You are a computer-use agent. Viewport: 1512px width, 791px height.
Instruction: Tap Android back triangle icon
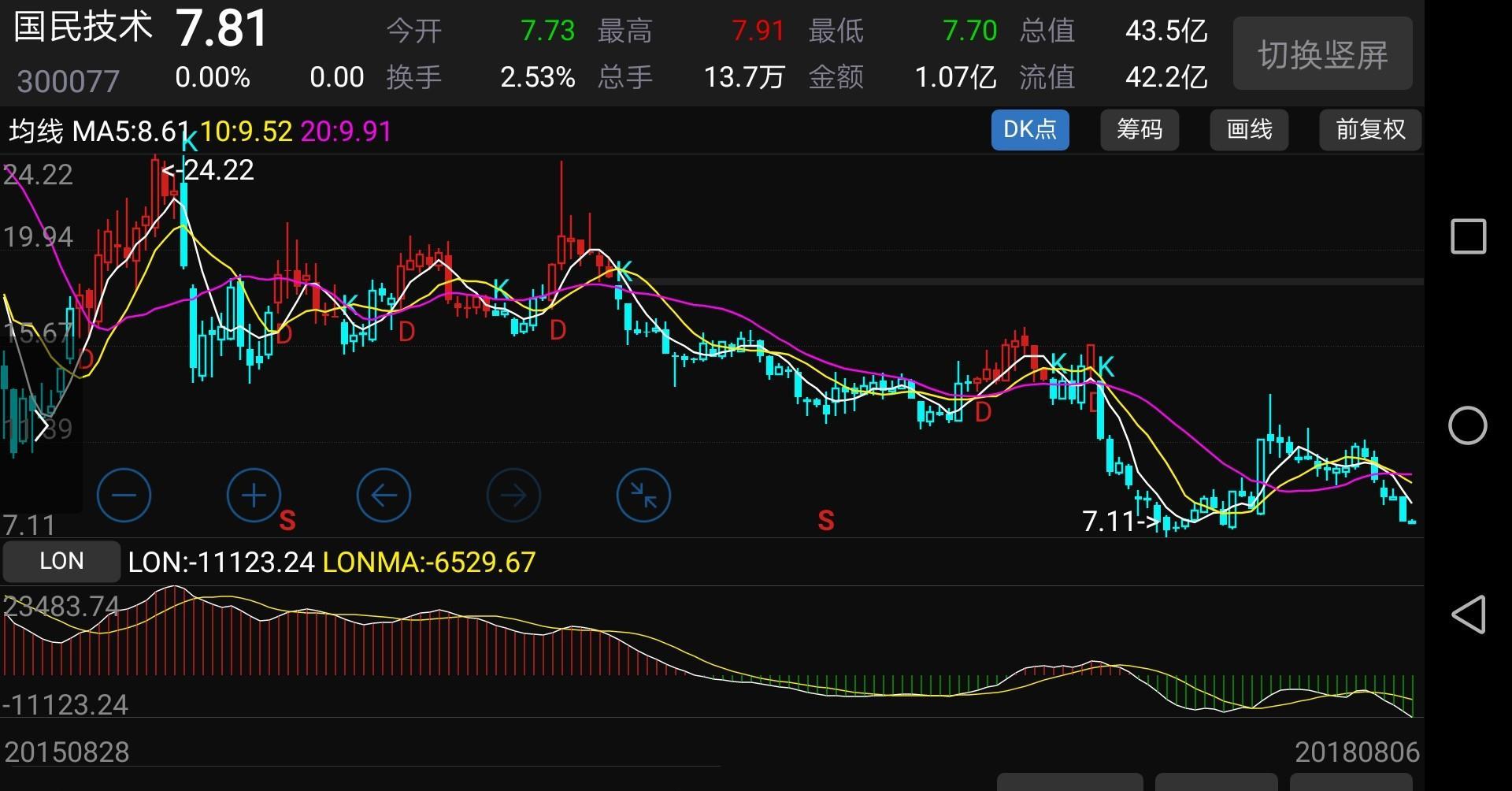tap(1468, 615)
